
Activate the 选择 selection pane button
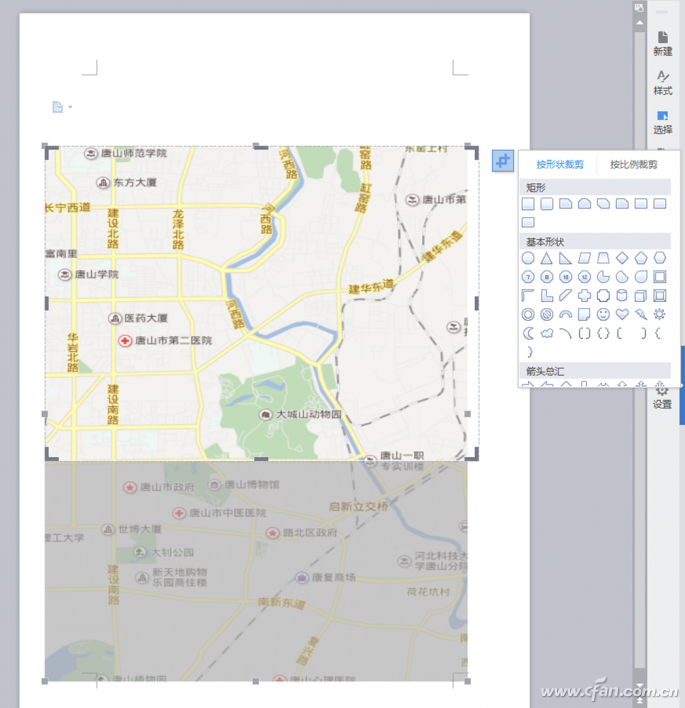tap(662, 122)
